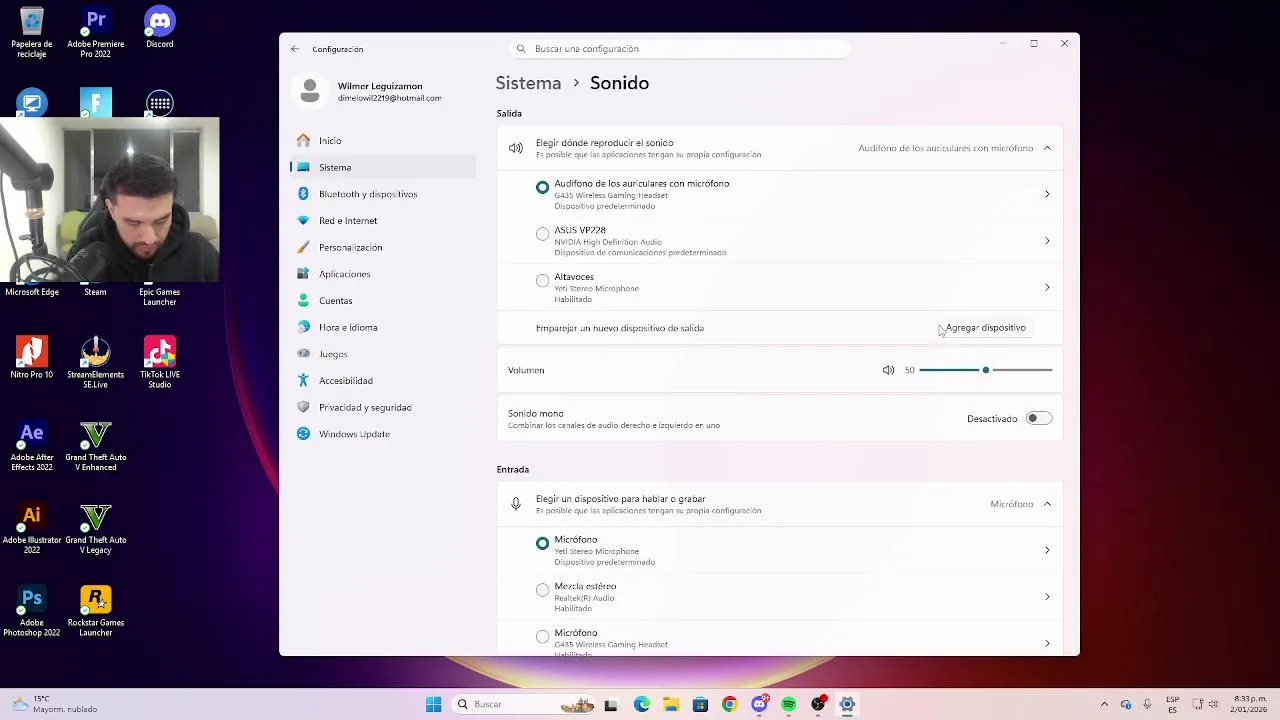Open Task View in the taskbar
The height and width of the screenshot is (720, 1280).
click(x=611, y=704)
